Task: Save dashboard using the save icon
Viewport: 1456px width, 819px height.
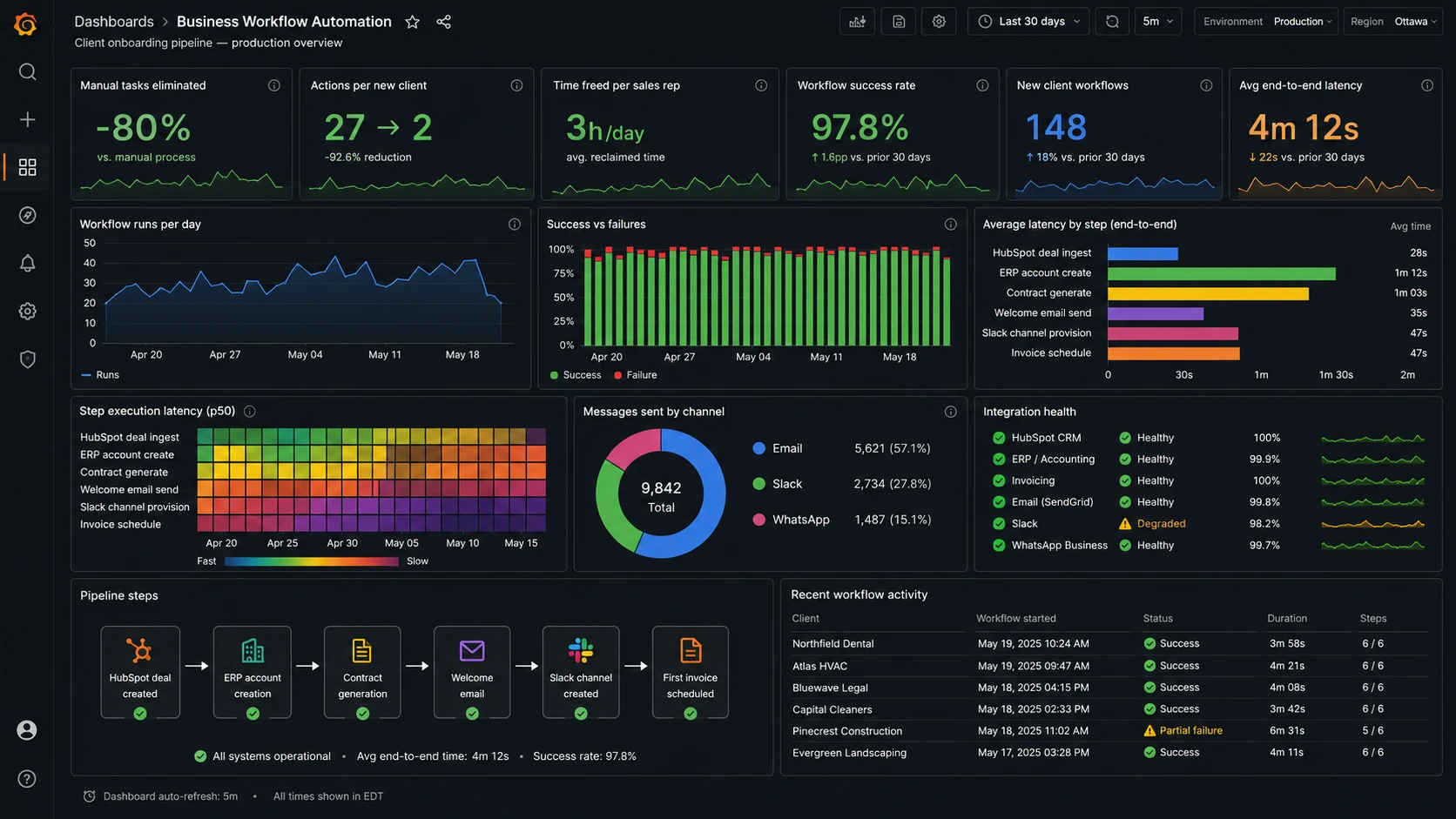Action: [899, 22]
